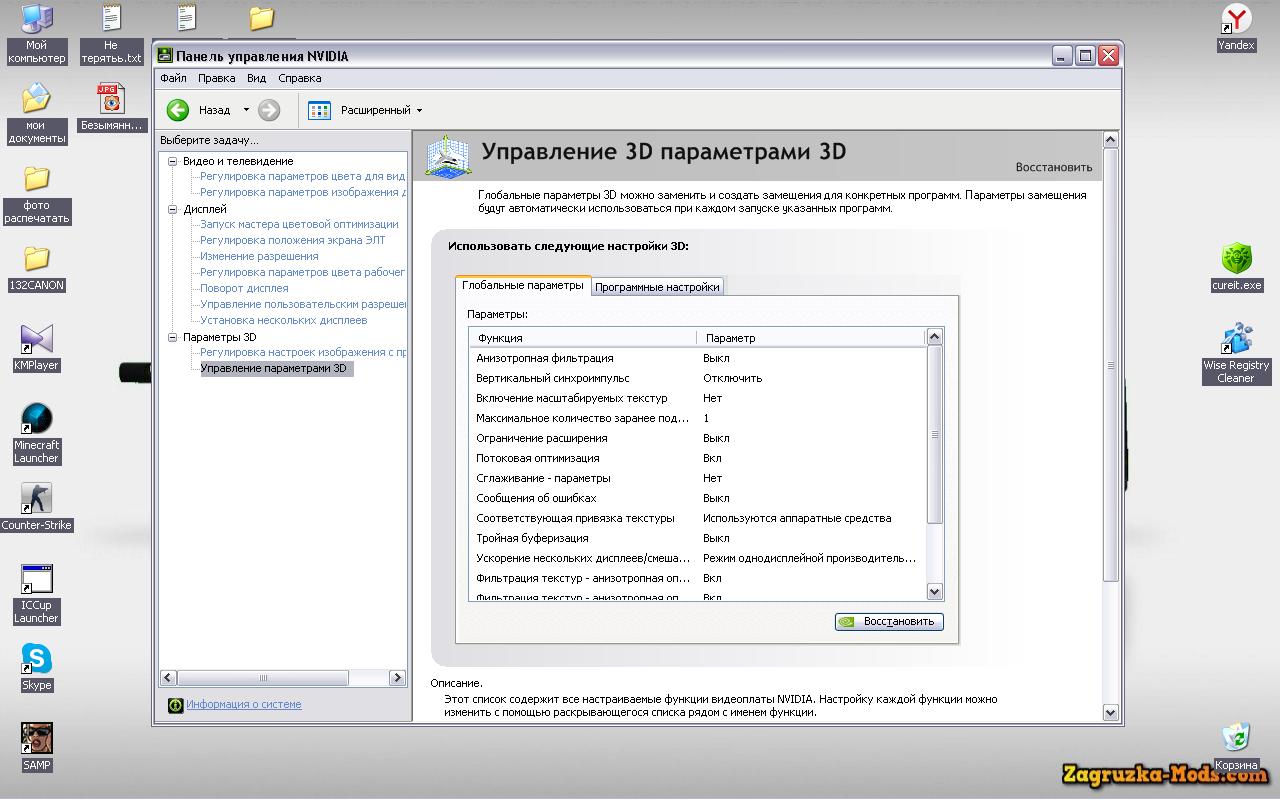Select the Вертикальный синхроимпульс row

tap(697, 378)
